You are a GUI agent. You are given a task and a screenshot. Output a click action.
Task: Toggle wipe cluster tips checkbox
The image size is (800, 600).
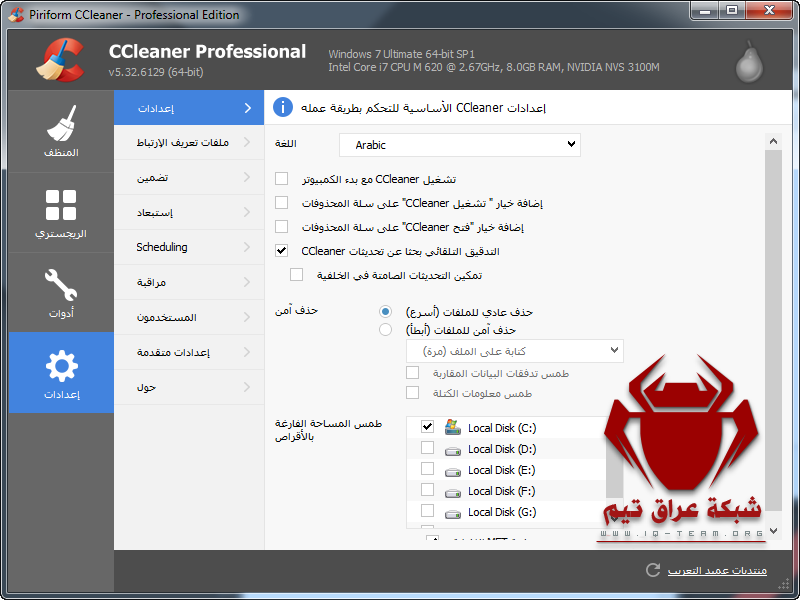412,392
